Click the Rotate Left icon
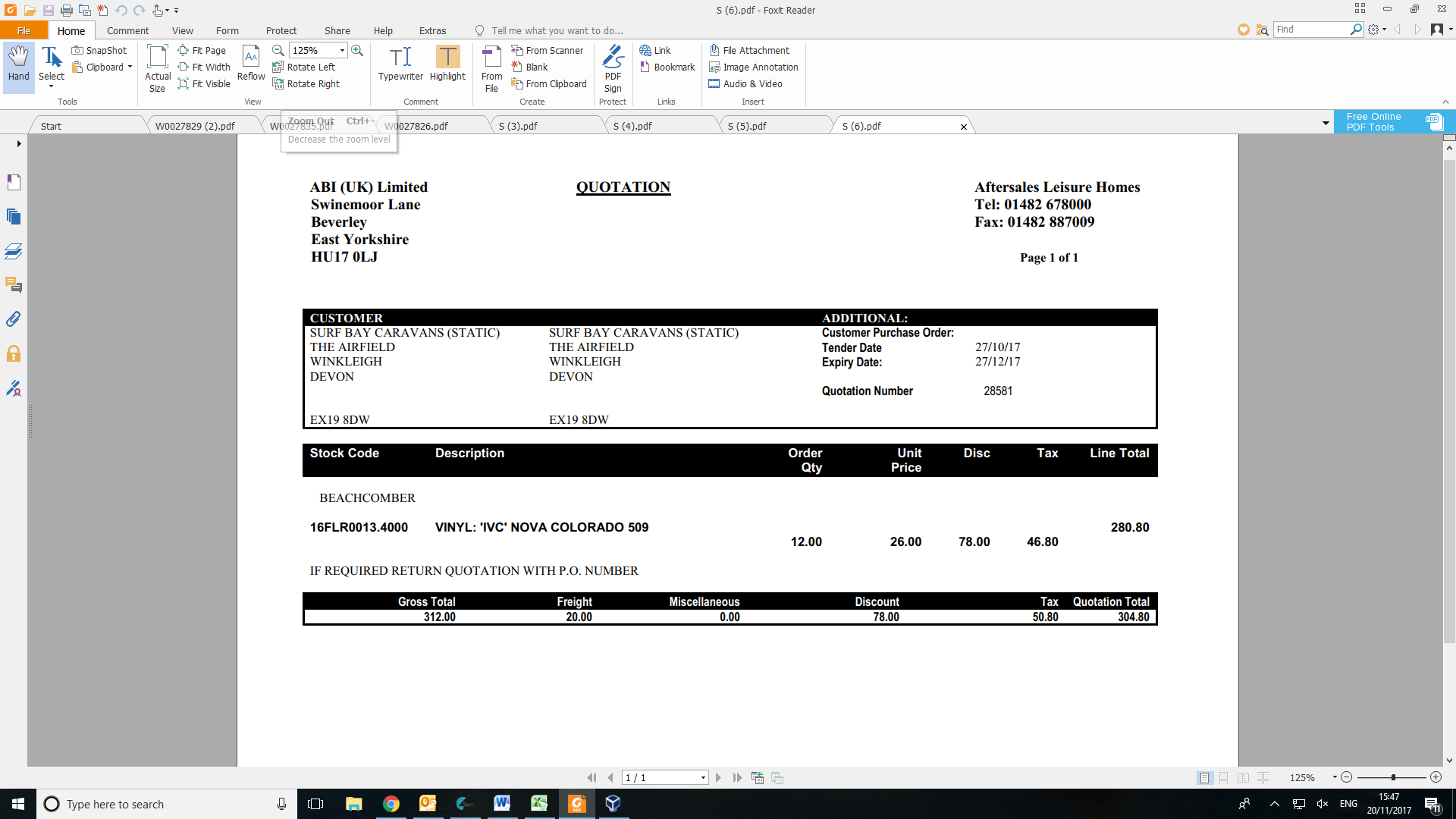Screen dimensions: 1456x819 278,67
